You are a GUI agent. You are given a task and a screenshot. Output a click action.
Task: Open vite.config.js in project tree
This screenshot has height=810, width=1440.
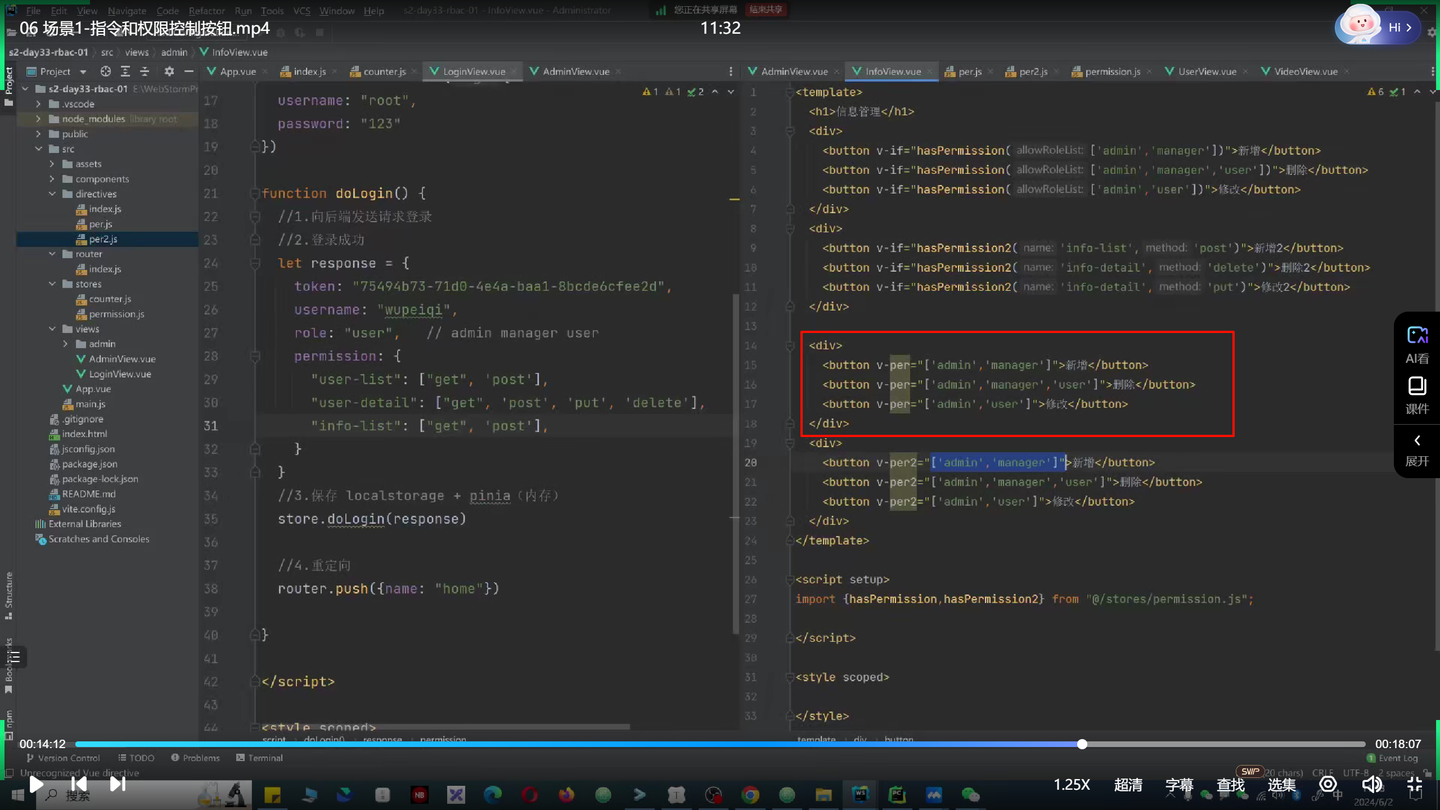(88, 509)
